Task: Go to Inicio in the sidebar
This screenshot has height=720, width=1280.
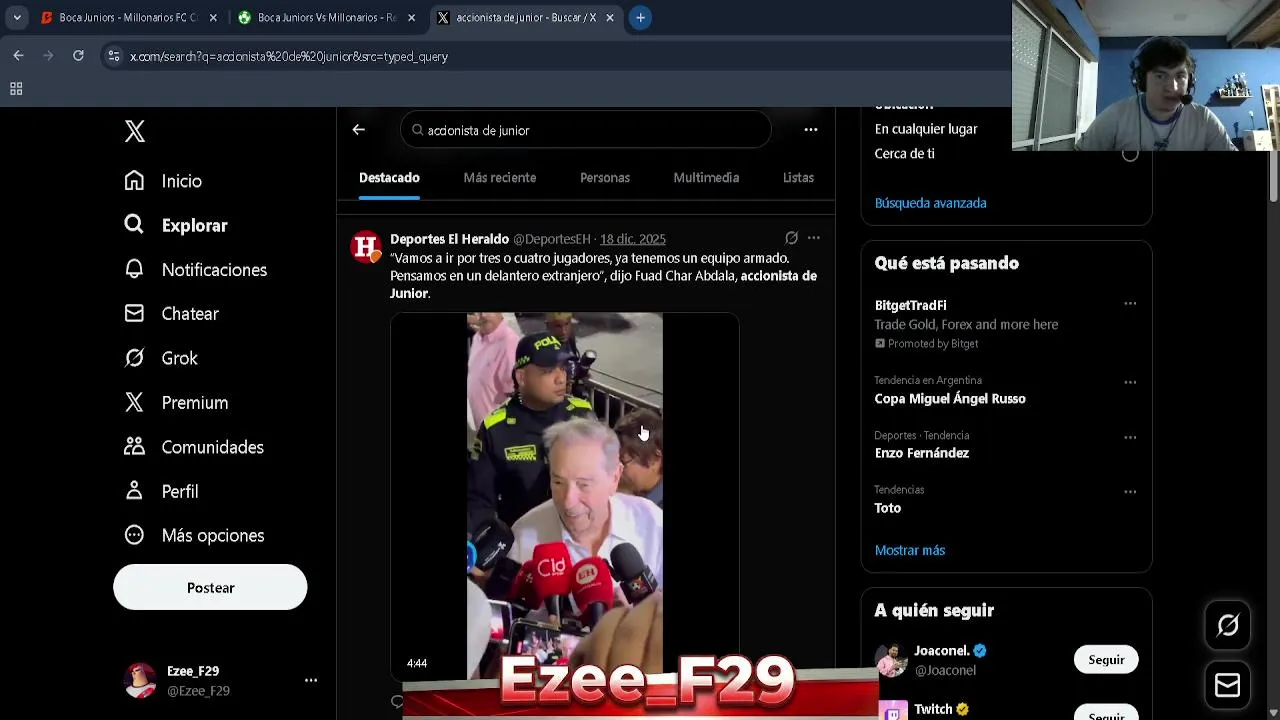Action: coord(163,181)
